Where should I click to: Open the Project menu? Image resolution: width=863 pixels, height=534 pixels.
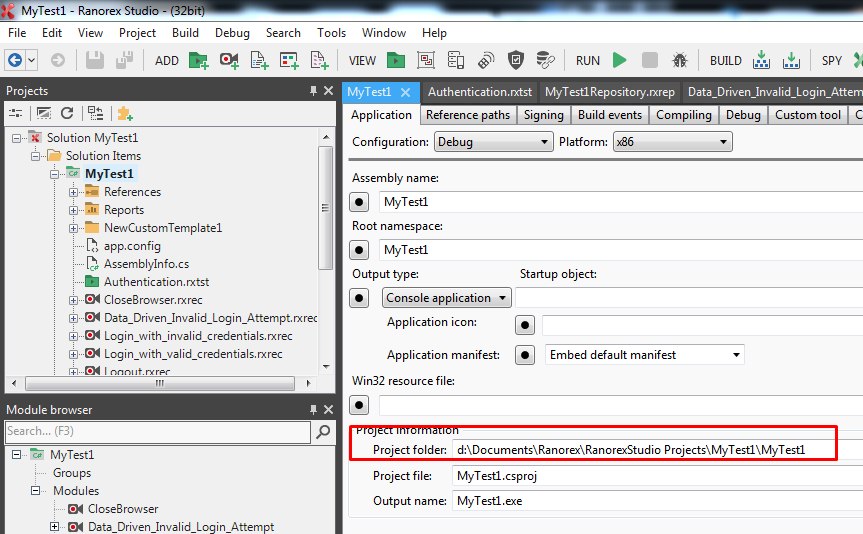click(x=138, y=33)
